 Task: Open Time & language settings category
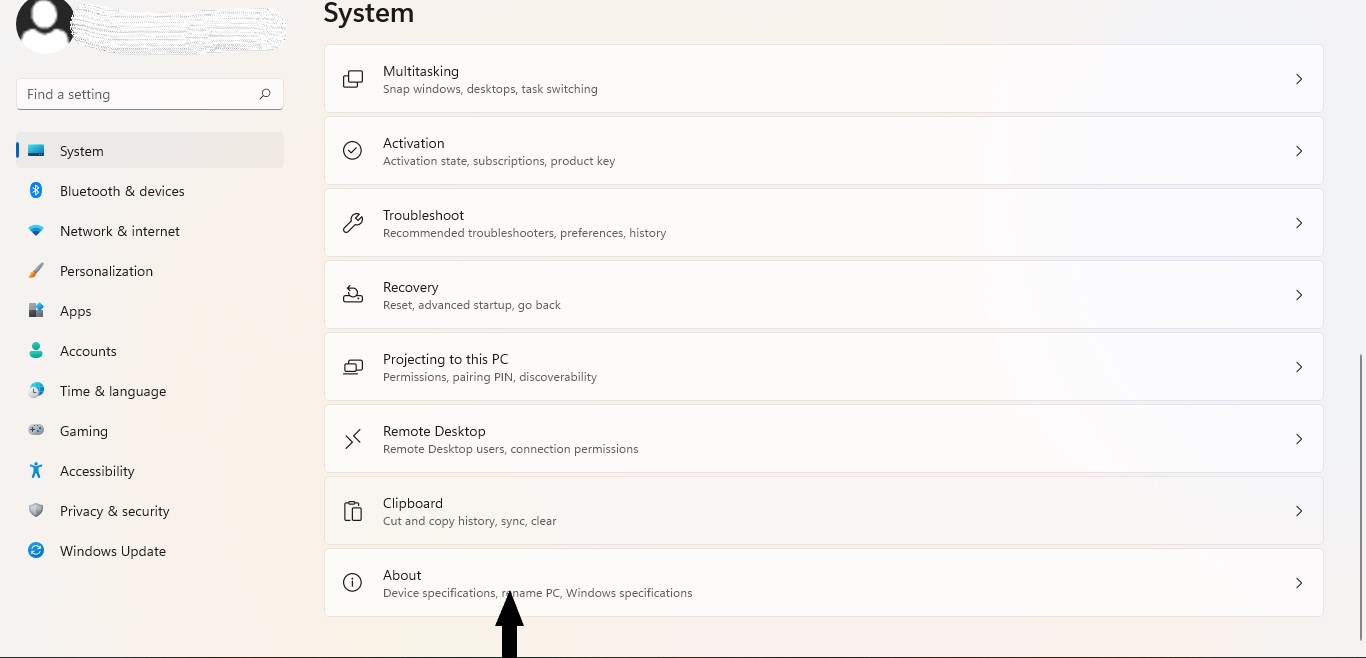click(112, 391)
